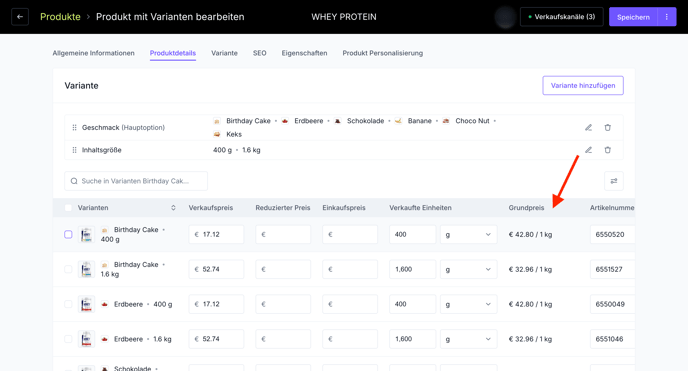Screen dimensions: 688x371
Task: Open unit dropdown for Erdbeere 1.6 kg
Action: point(469,339)
